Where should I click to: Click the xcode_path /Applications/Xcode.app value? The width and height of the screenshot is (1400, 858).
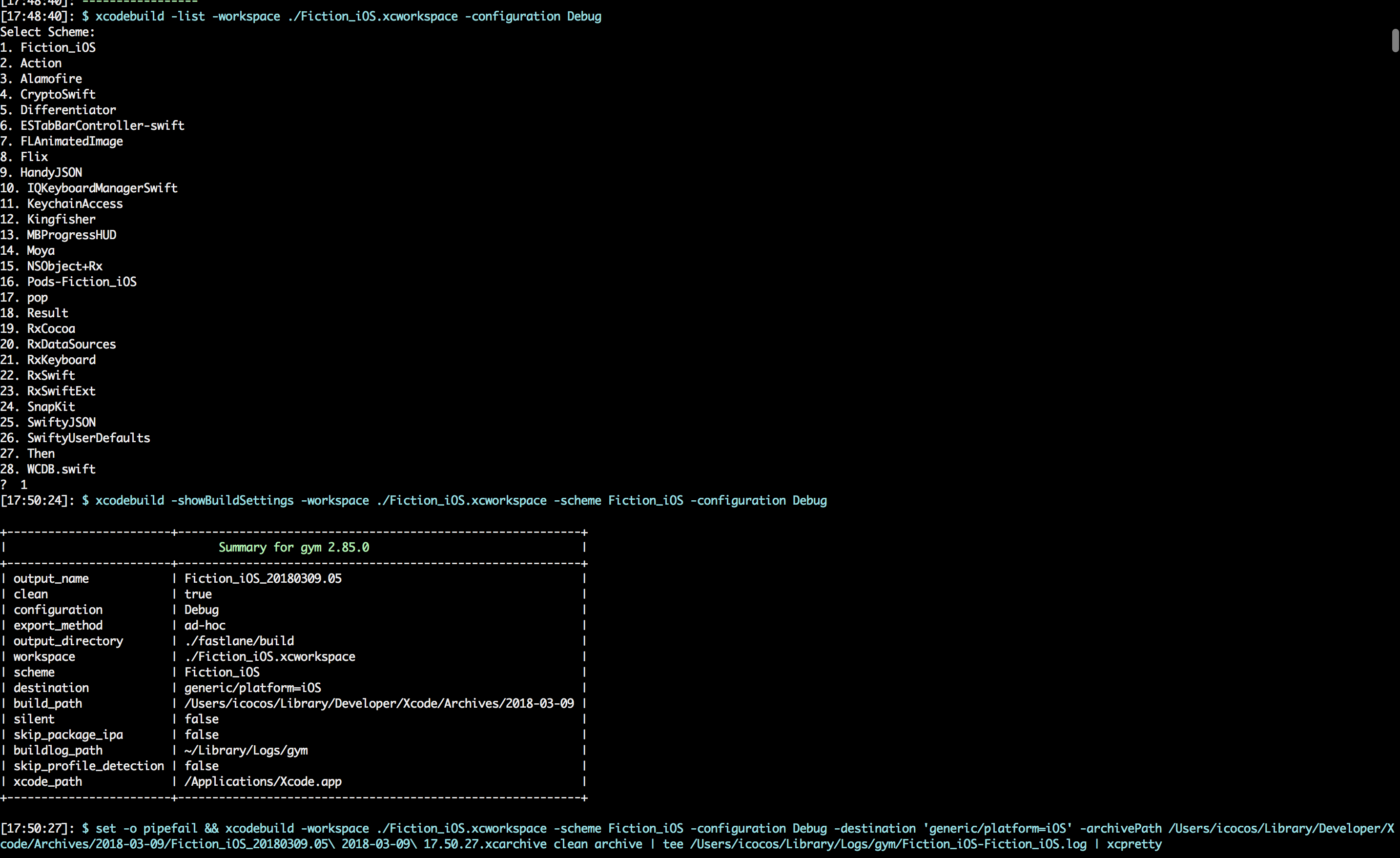pyautogui.click(x=263, y=782)
